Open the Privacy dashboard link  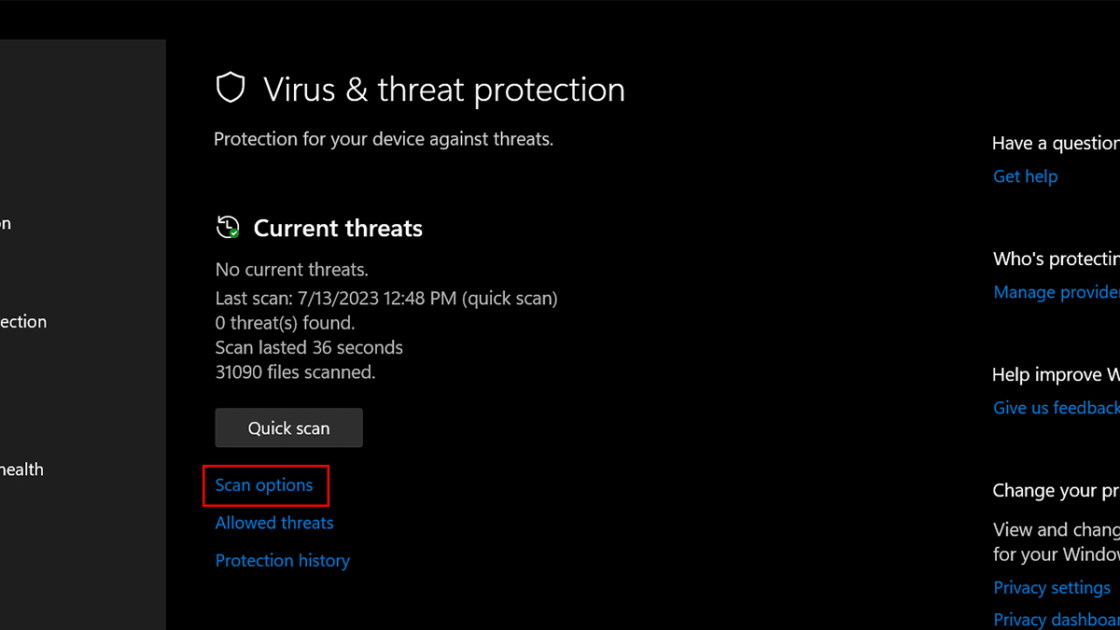click(1056, 620)
